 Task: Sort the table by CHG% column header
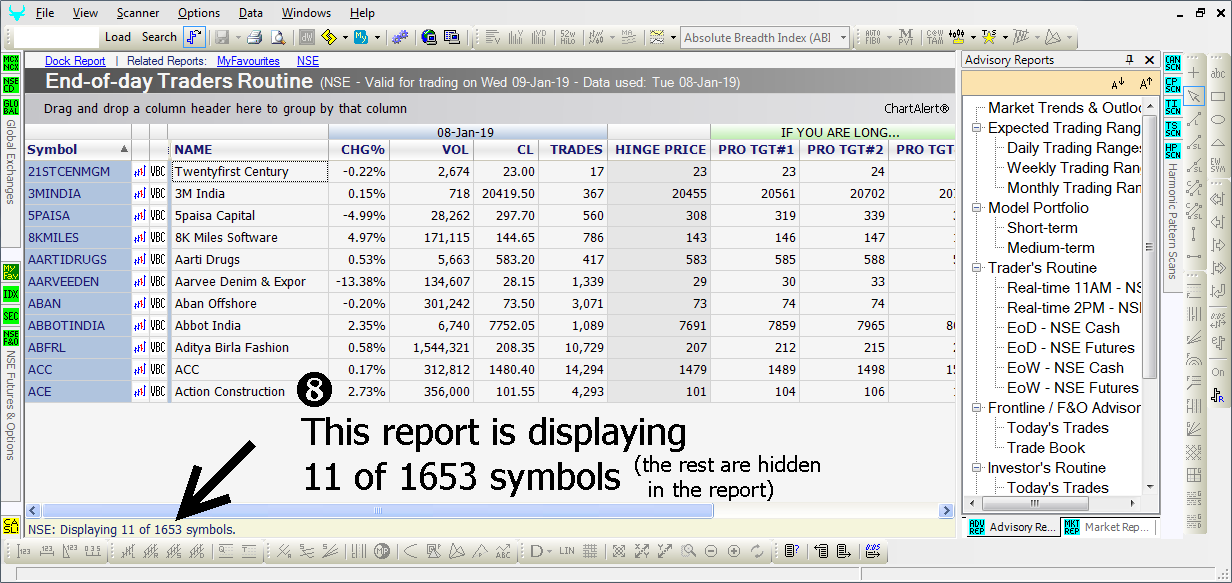pos(359,150)
